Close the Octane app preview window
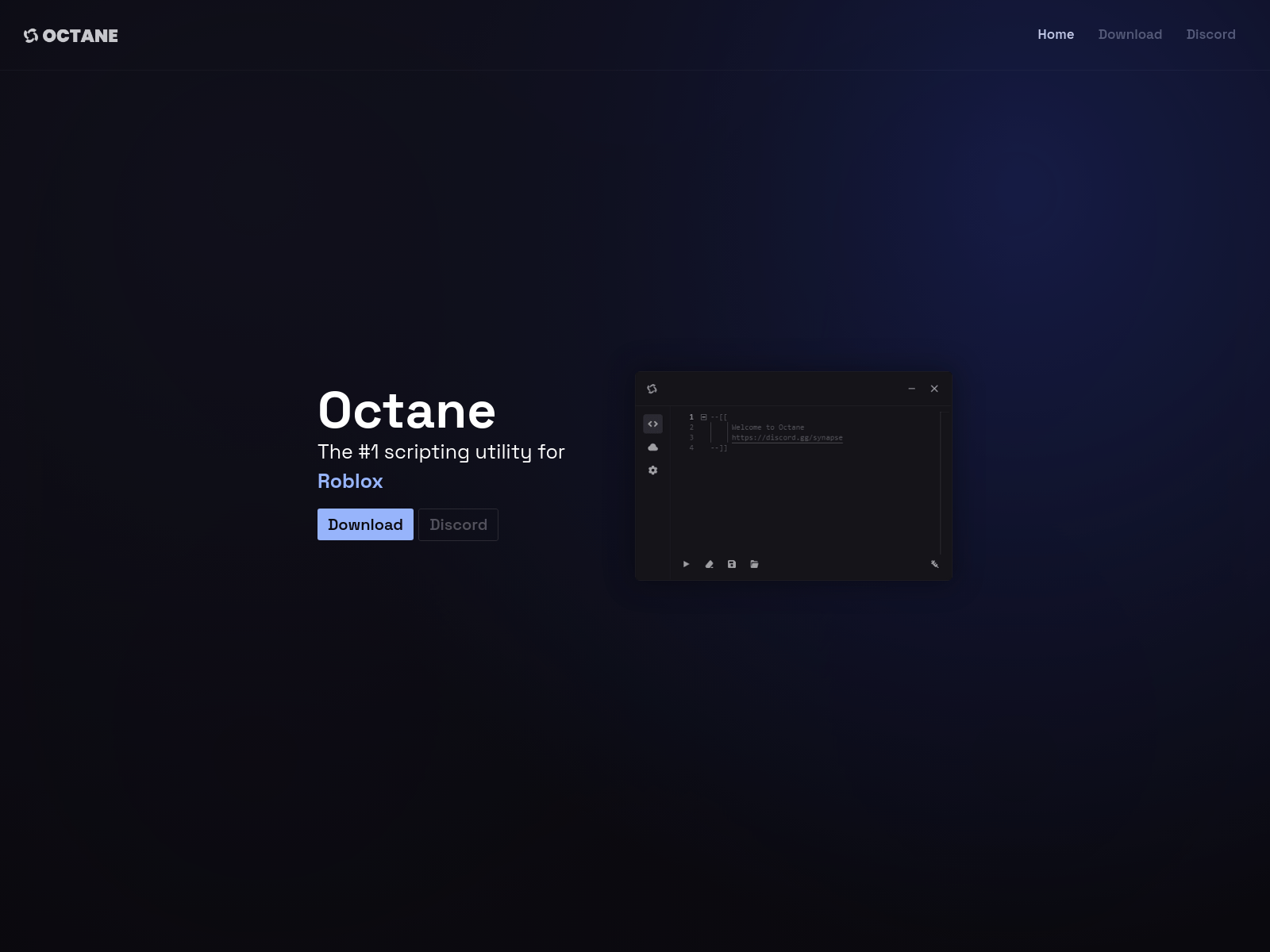Image resolution: width=1270 pixels, height=952 pixels. [934, 389]
